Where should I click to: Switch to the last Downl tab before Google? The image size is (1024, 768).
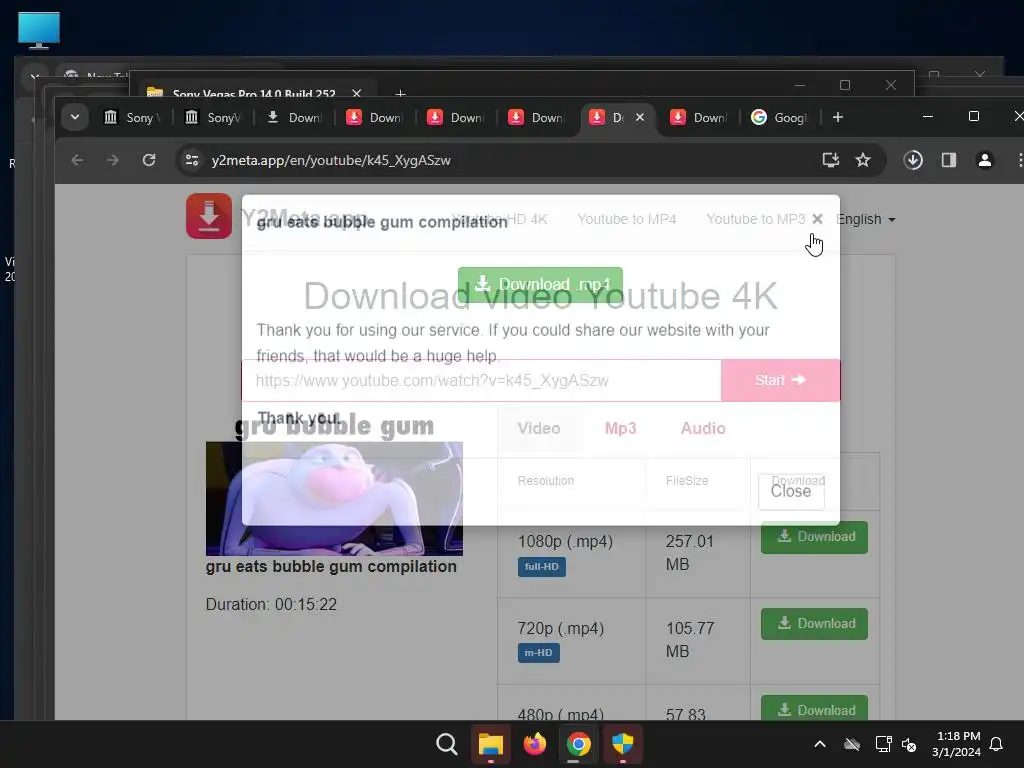tap(699, 118)
